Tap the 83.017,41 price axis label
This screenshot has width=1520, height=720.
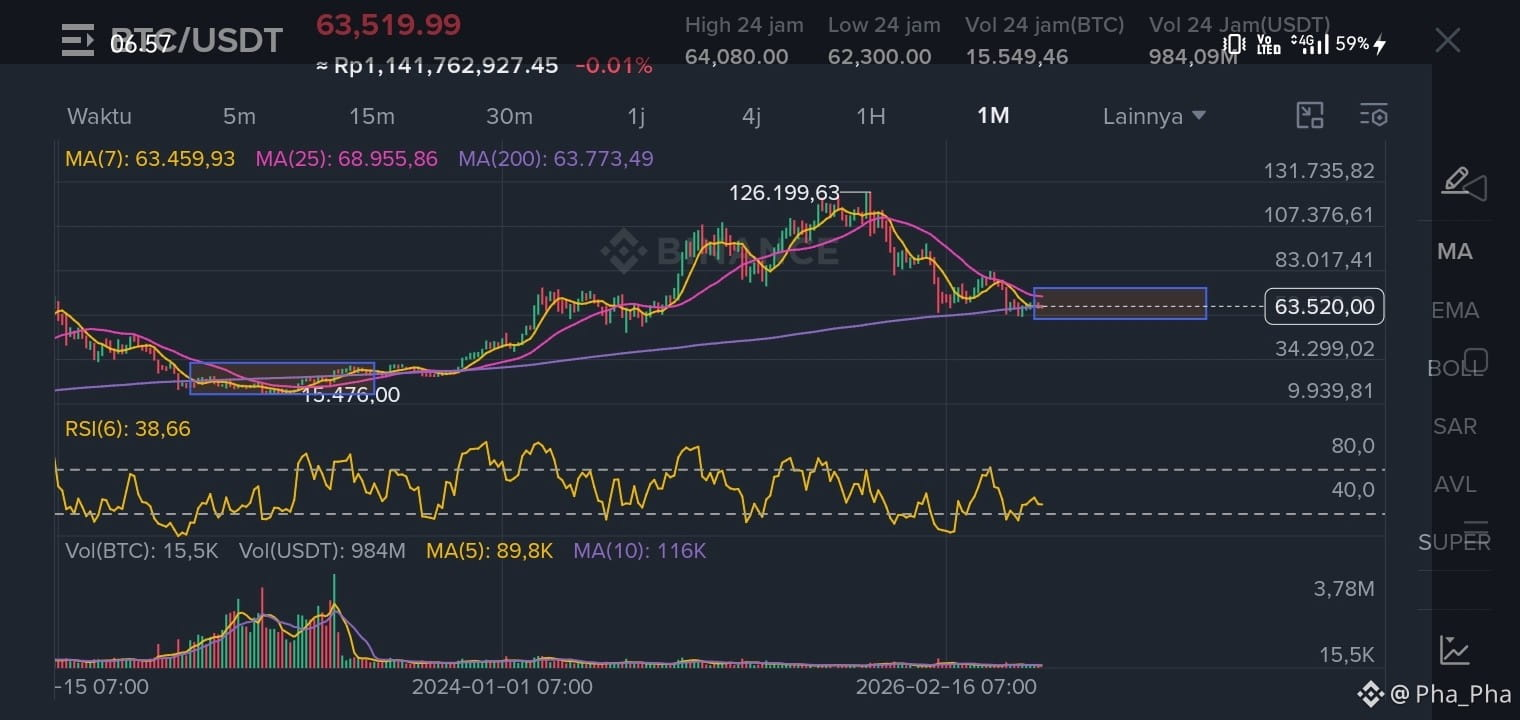[x=1327, y=260]
